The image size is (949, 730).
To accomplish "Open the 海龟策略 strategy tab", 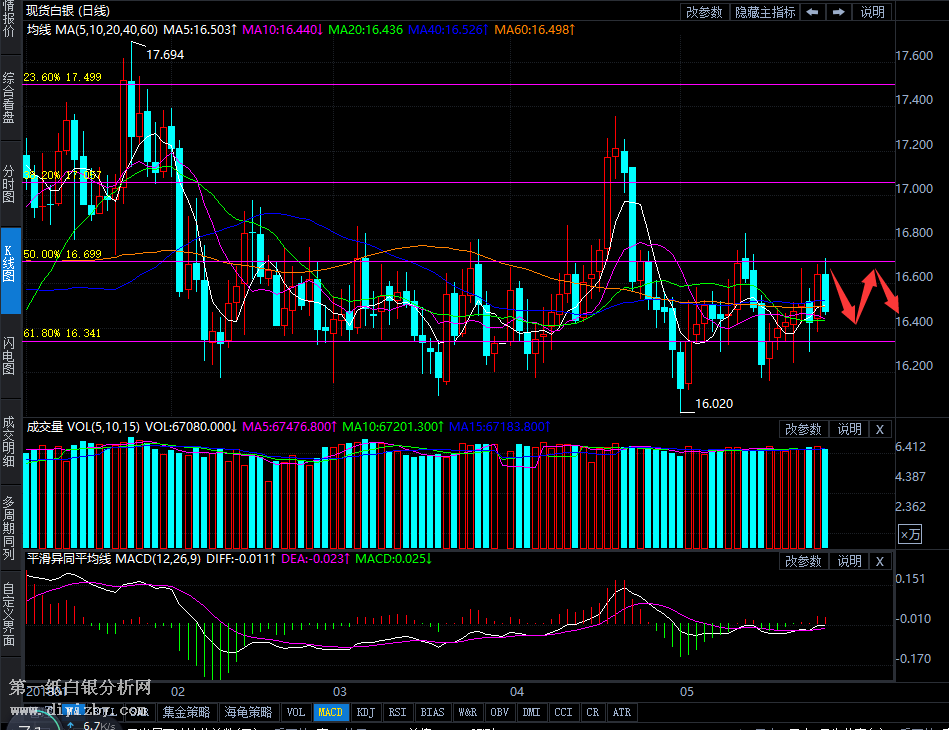I will pyautogui.click(x=247, y=713).
